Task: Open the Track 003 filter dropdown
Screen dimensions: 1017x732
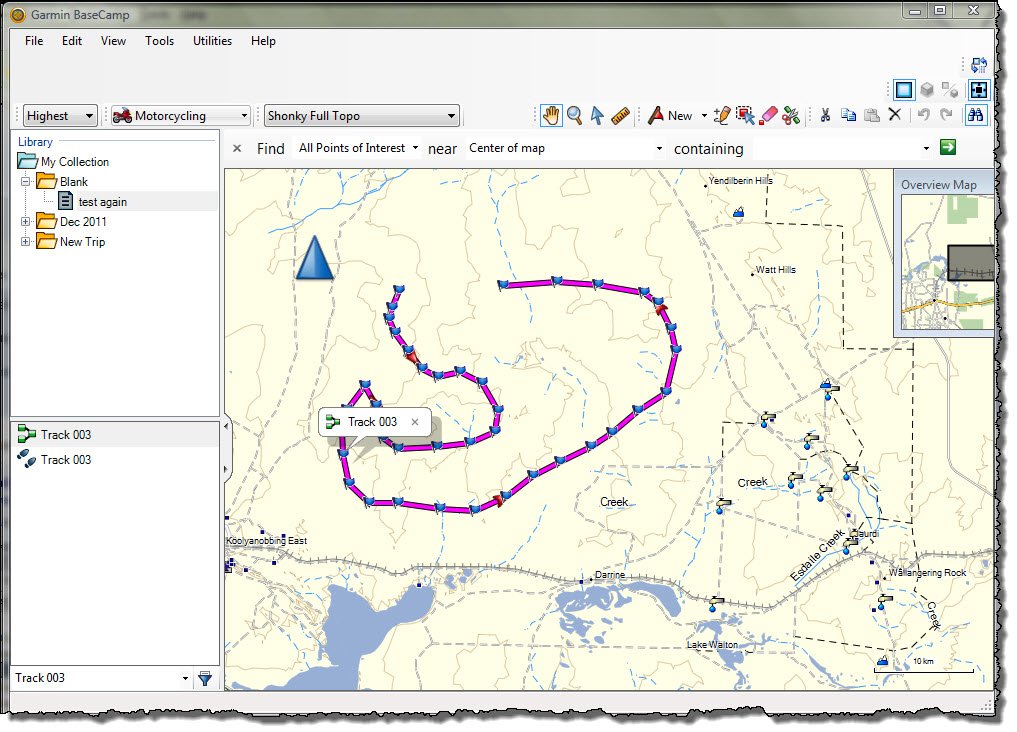Action: [185, 679]
